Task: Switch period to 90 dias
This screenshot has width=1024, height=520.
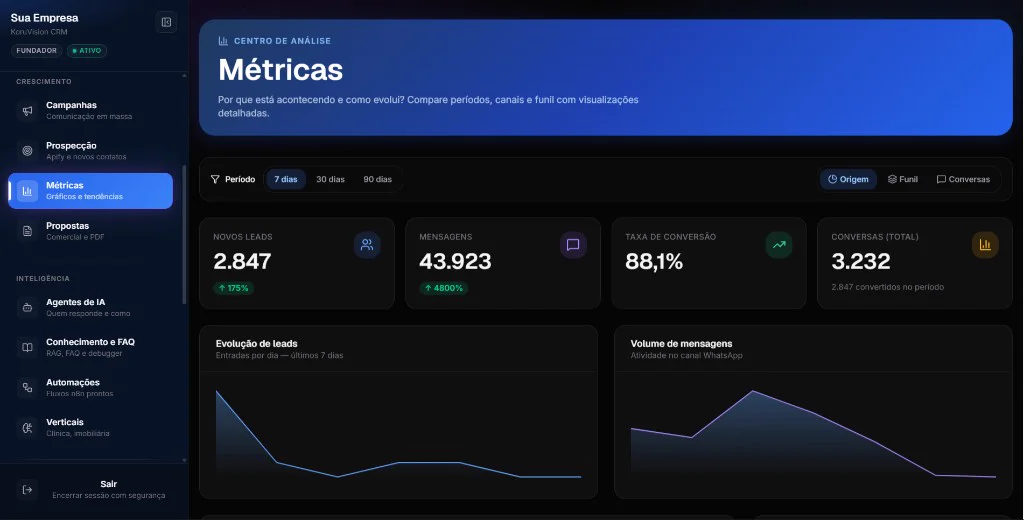Action: (377, 179)
